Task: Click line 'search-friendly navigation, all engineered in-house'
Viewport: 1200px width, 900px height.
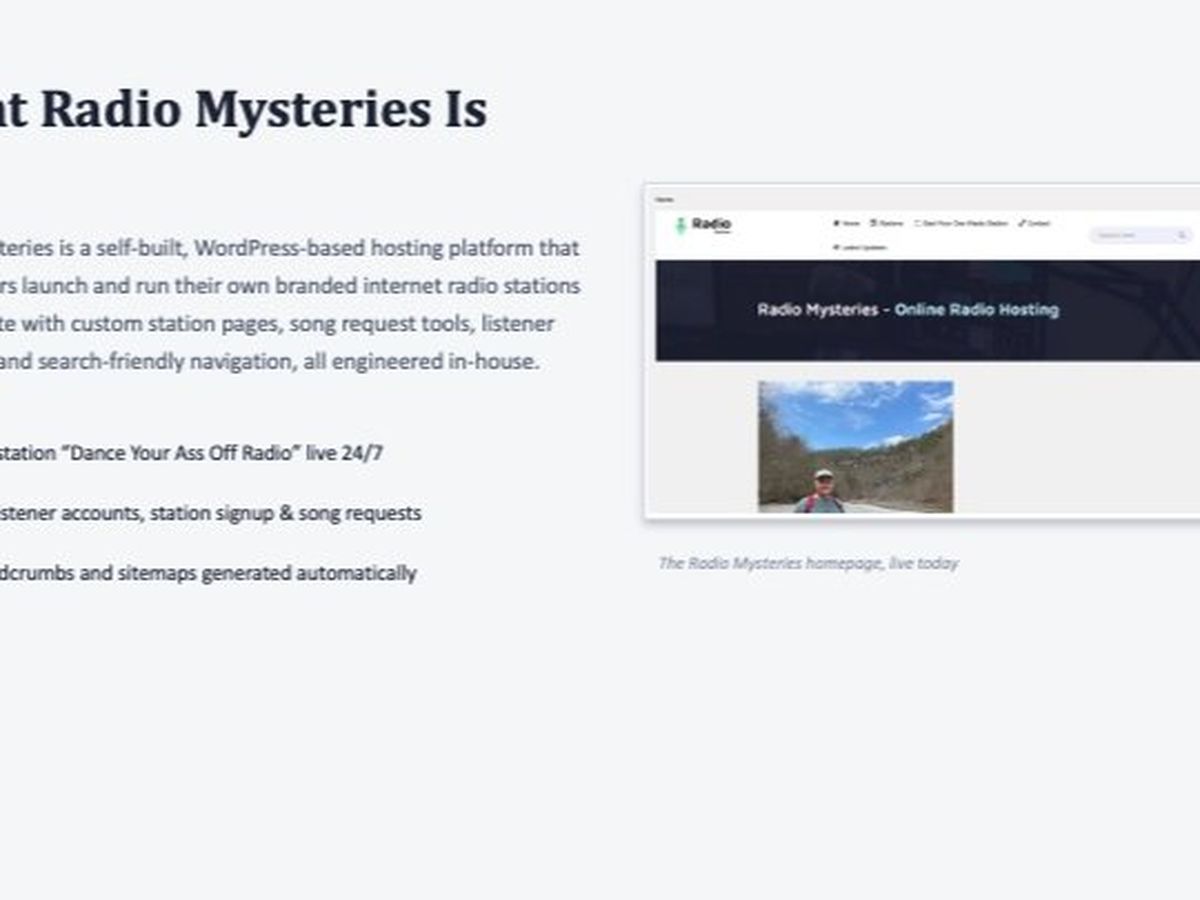Action: [291, 361]
